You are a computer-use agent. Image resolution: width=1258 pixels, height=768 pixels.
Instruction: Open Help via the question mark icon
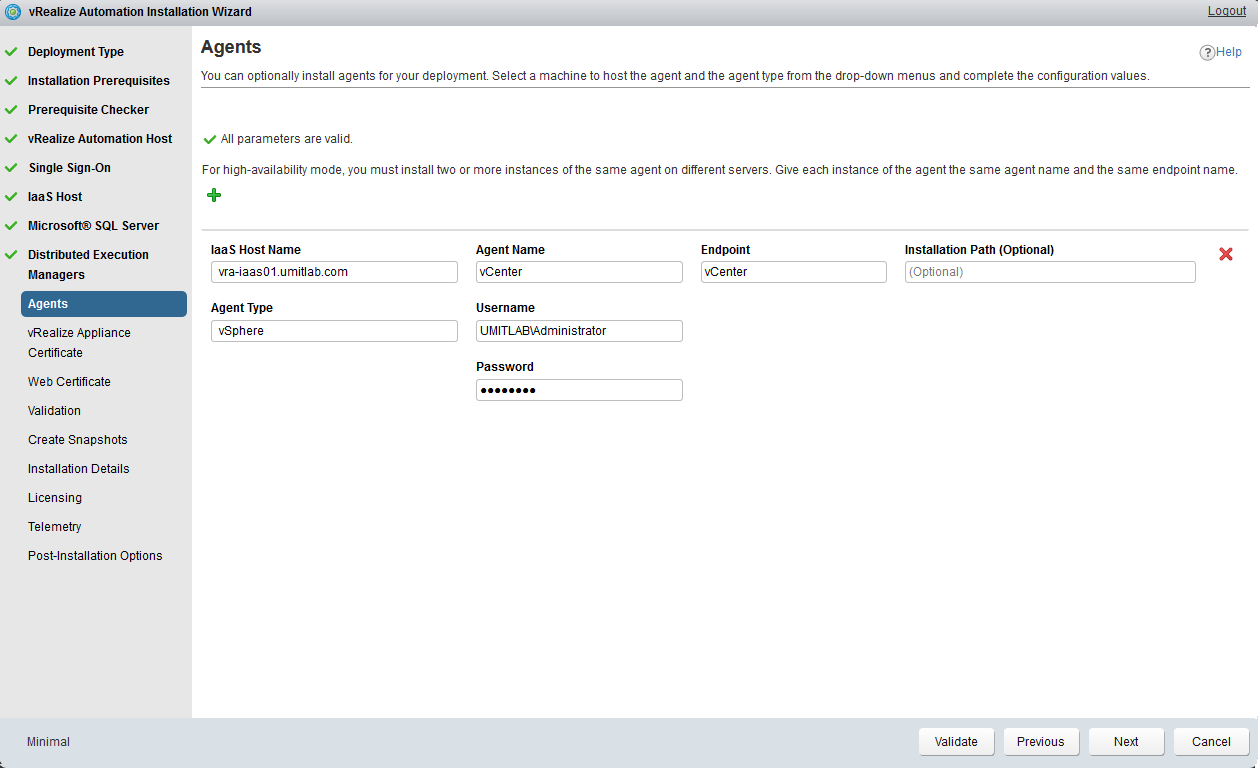tap(1207, 52)
